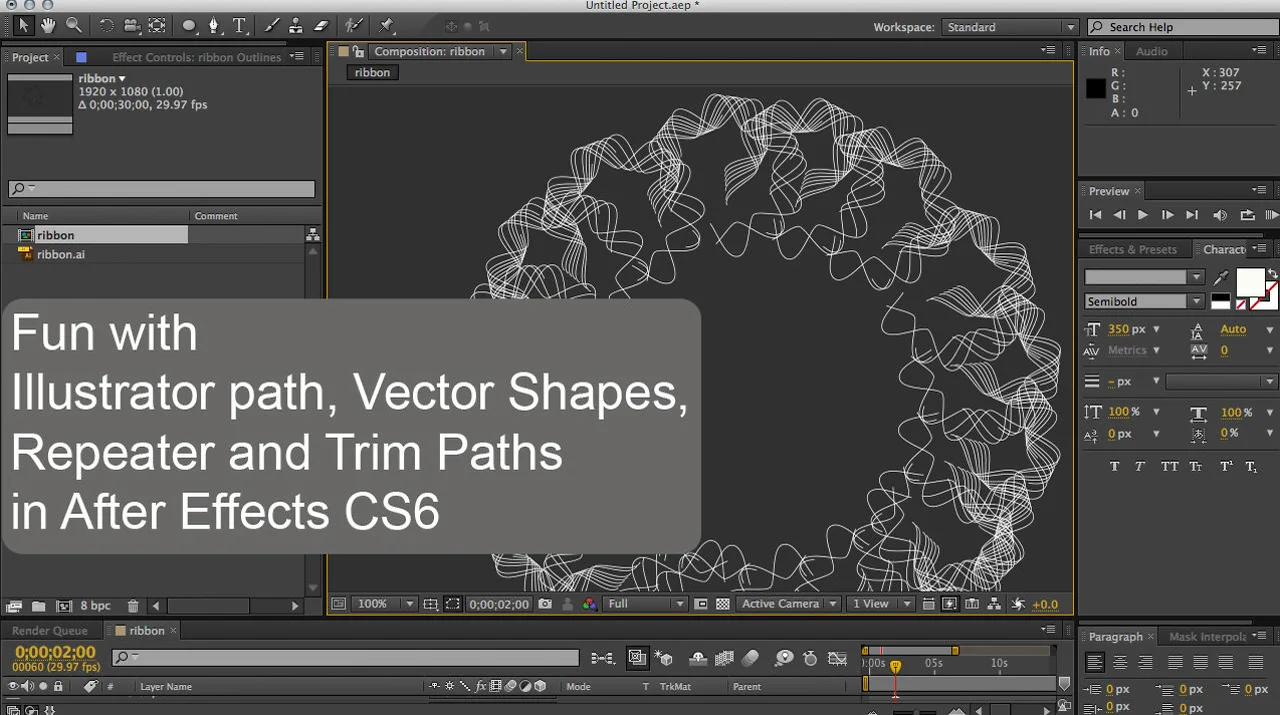Image resolution: width=1280 pixels, height=715 pixels.
Task: Take a snapshot with camera icon
Action: [x=545, y=604]
